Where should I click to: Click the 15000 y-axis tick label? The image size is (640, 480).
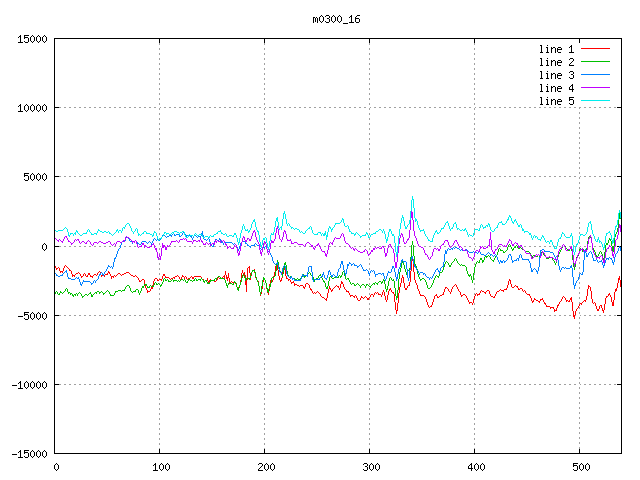[32, 39]
